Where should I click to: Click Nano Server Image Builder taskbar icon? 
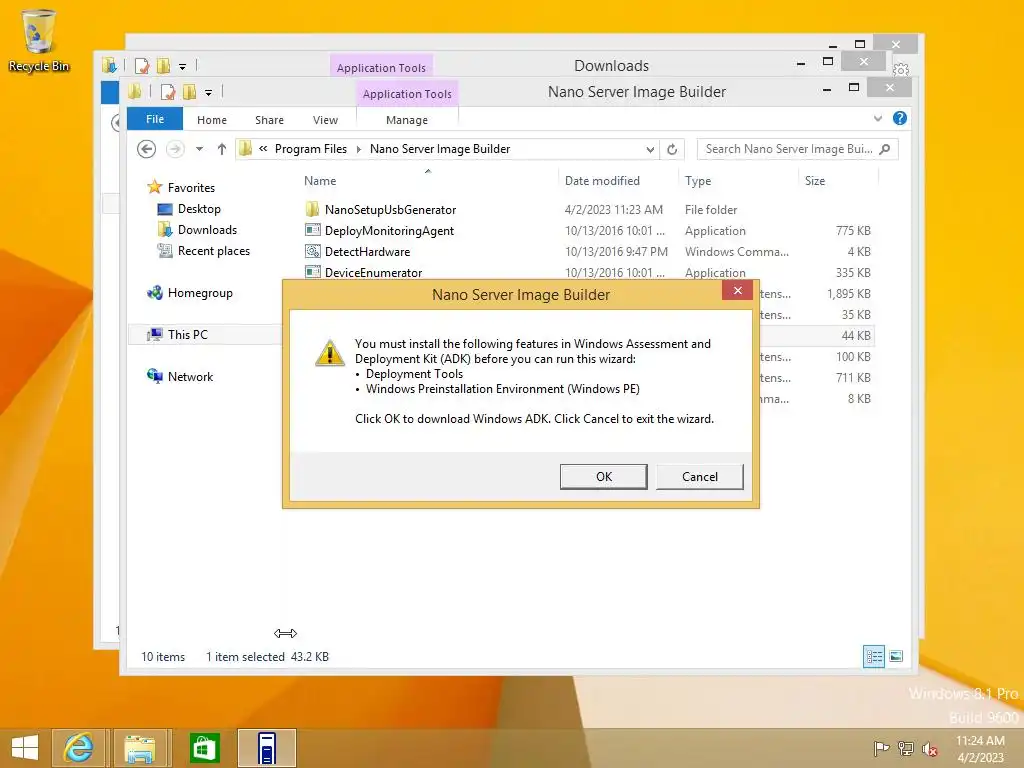(266, 748)
